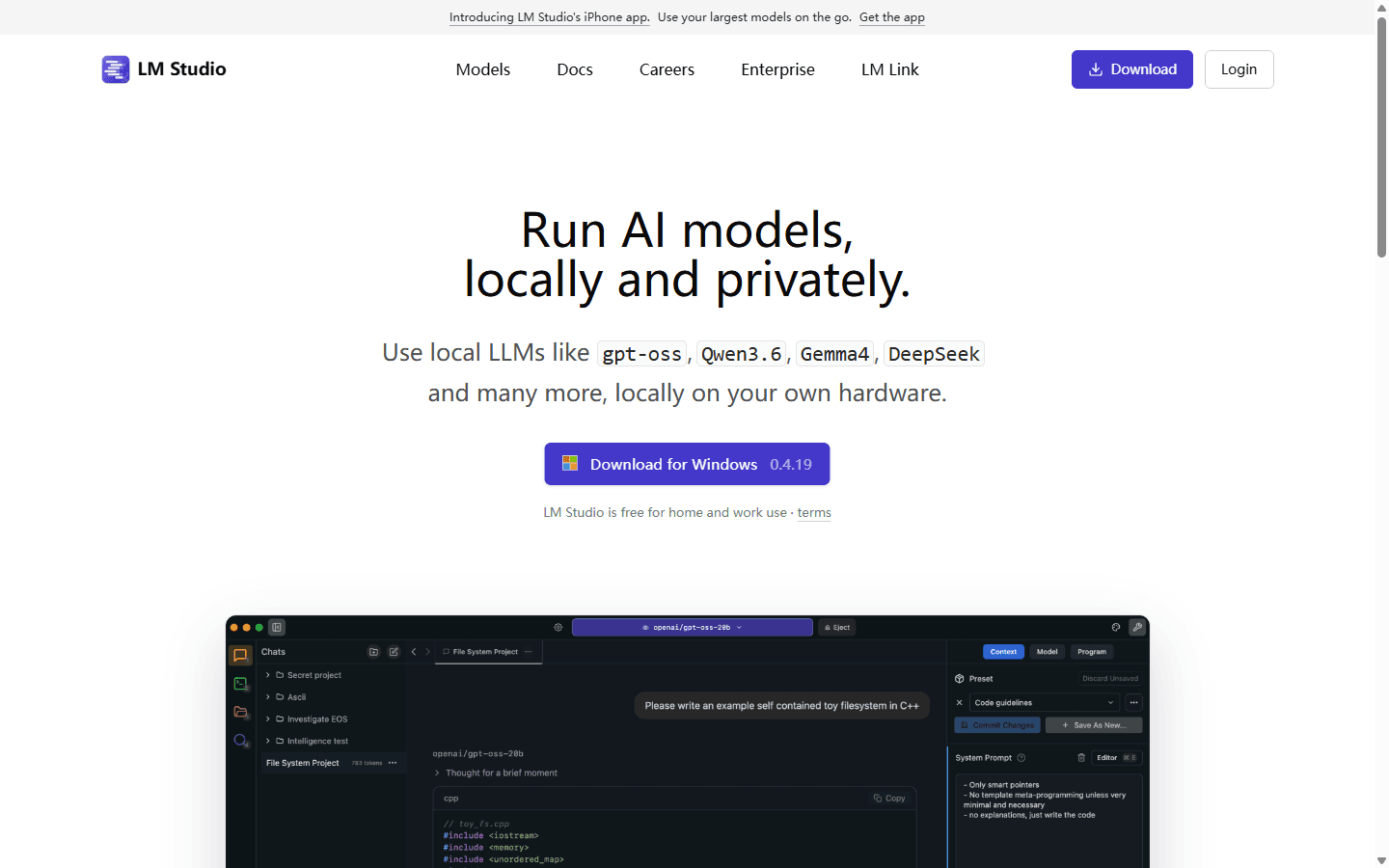
Task: Click the Save As New... button
Action: (x=1094, y=725)
